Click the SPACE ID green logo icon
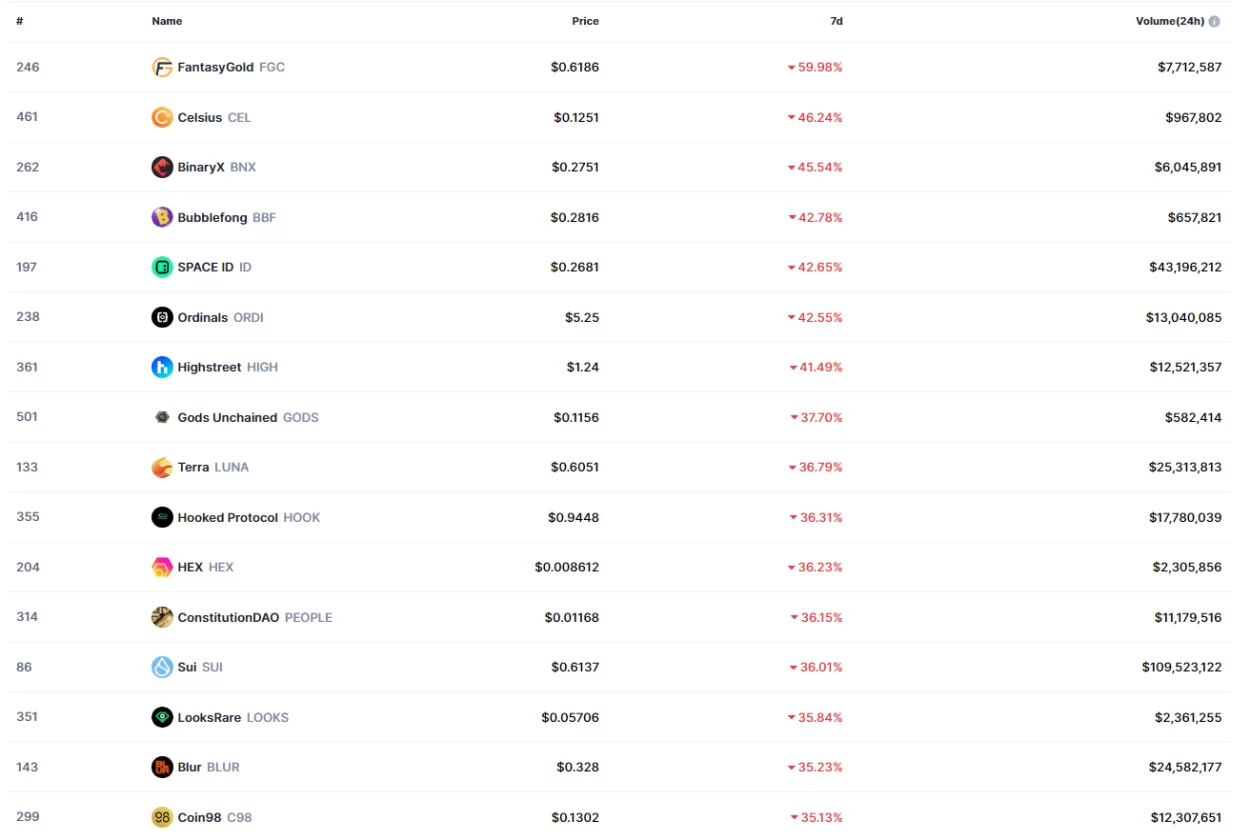Image resolution: width=1250 pixels, height=840 pixels. 162,267
